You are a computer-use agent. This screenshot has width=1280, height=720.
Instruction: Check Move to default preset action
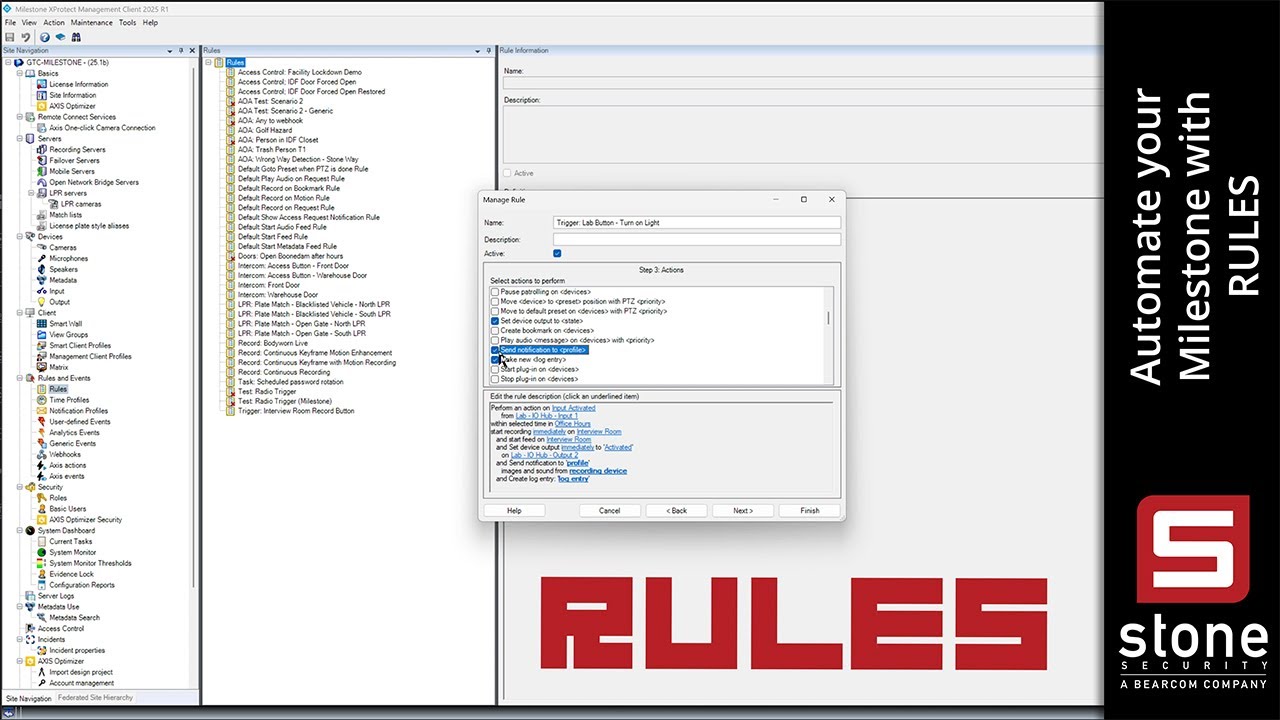click(x=495, y=311)
